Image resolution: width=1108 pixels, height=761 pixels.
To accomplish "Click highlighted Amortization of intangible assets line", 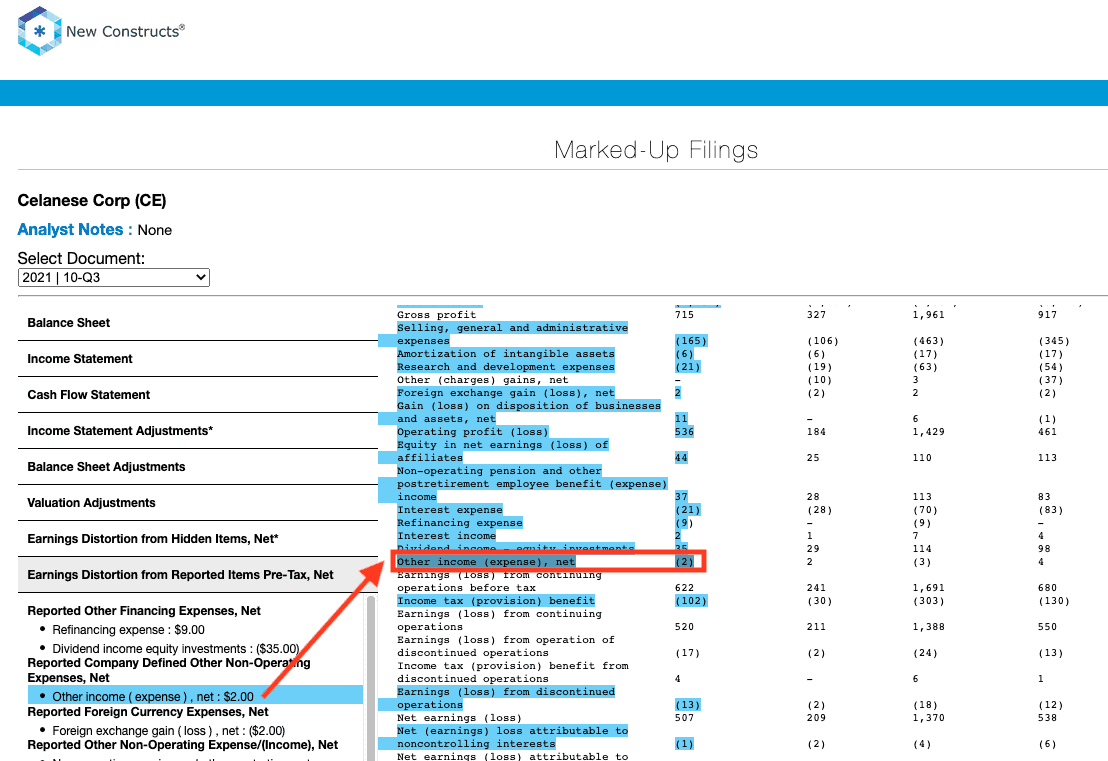I will click(506, 354).
